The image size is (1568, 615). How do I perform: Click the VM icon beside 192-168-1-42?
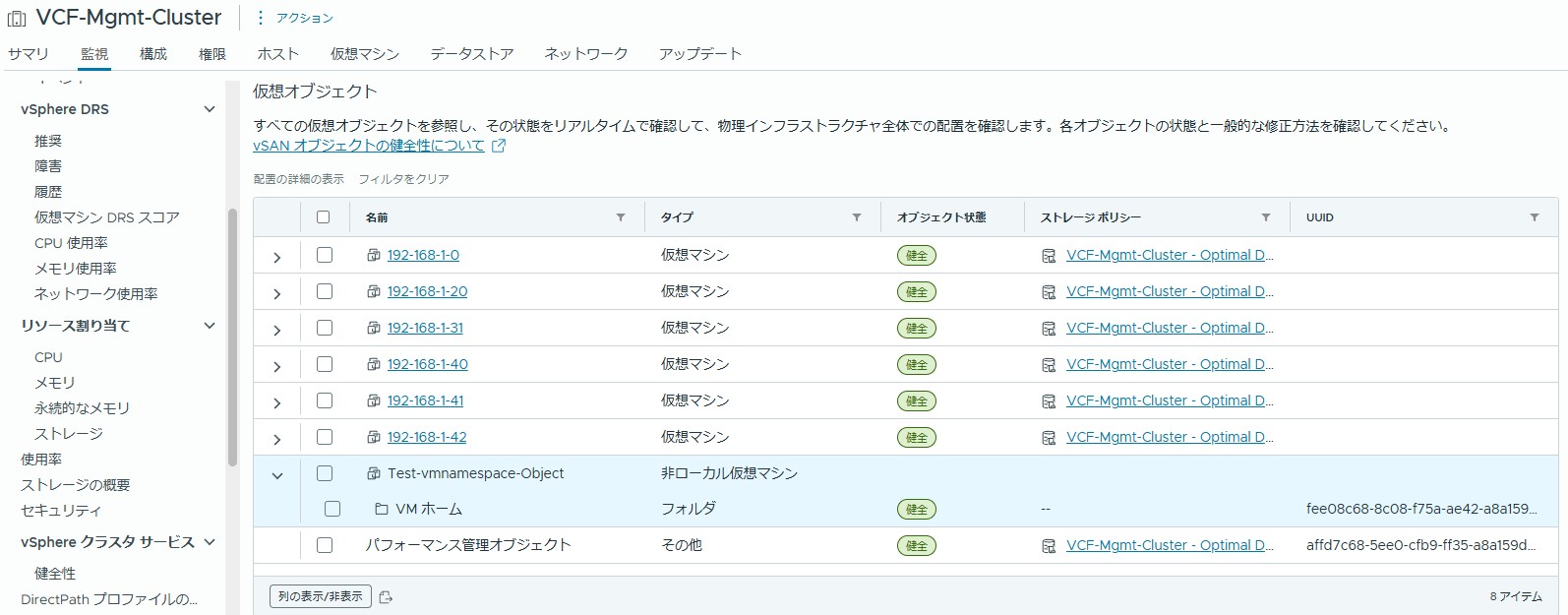(x=374, y=437)
